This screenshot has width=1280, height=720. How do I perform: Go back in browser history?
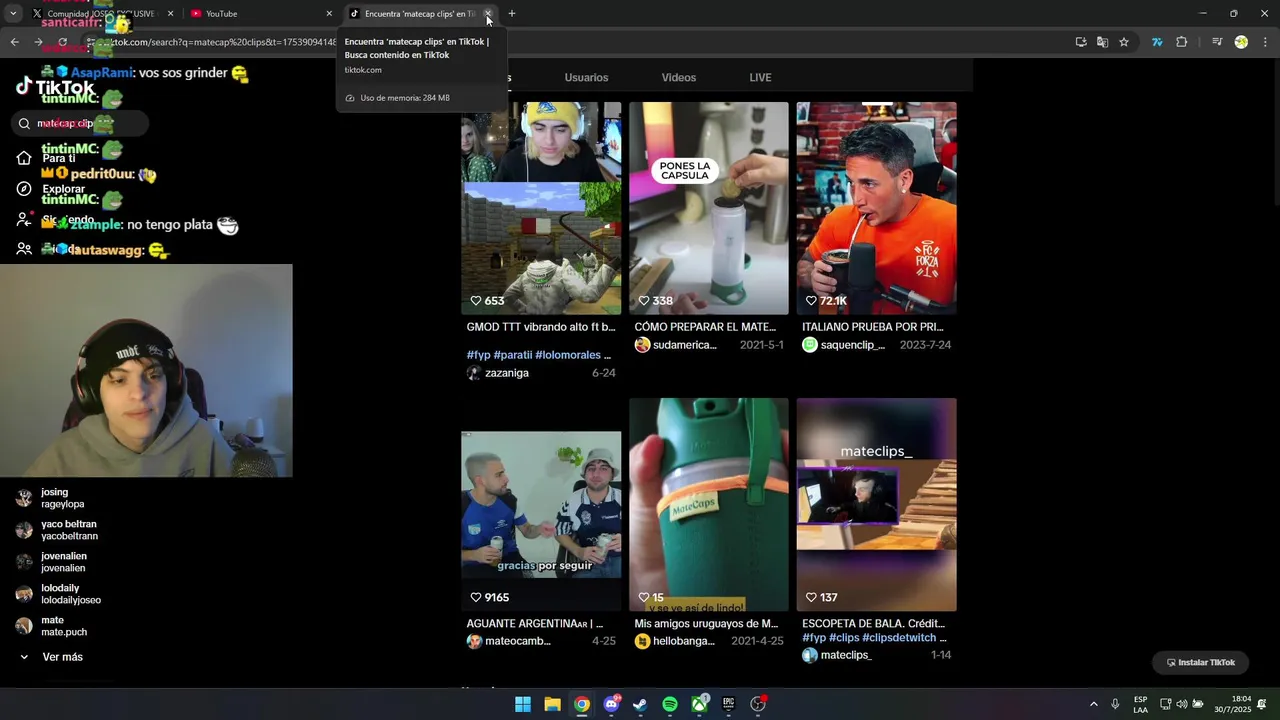click(x=15, y=42)
